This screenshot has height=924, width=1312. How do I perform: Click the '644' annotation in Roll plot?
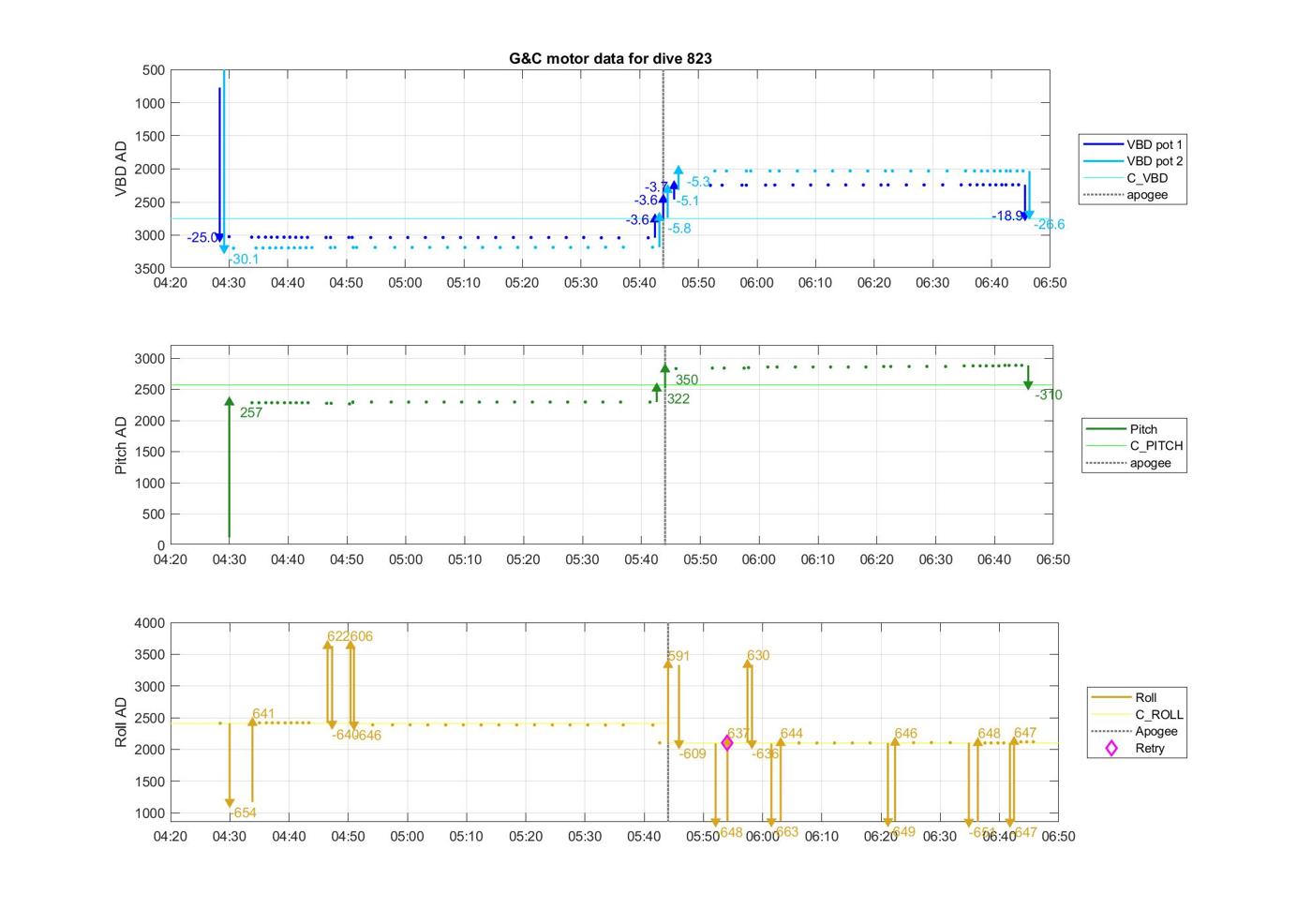coord(791,734)
